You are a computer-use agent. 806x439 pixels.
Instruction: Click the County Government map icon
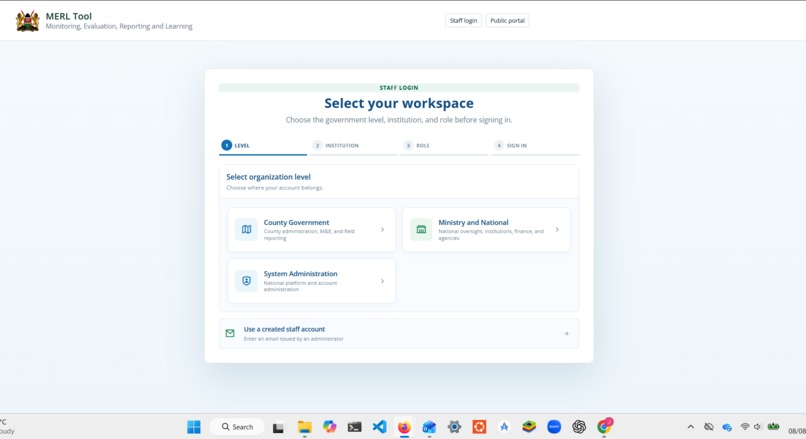(246, 230)
